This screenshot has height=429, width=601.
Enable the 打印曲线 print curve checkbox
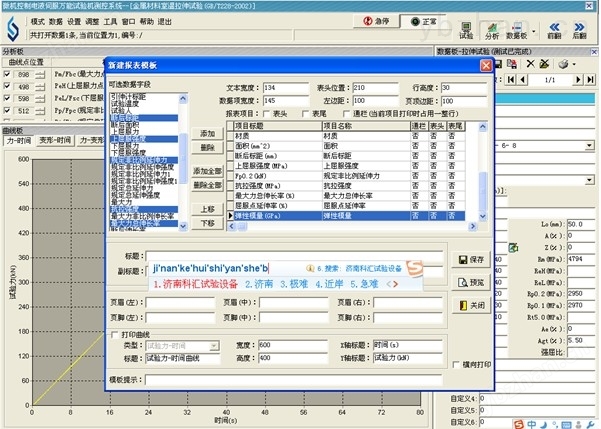pos(113,333)
